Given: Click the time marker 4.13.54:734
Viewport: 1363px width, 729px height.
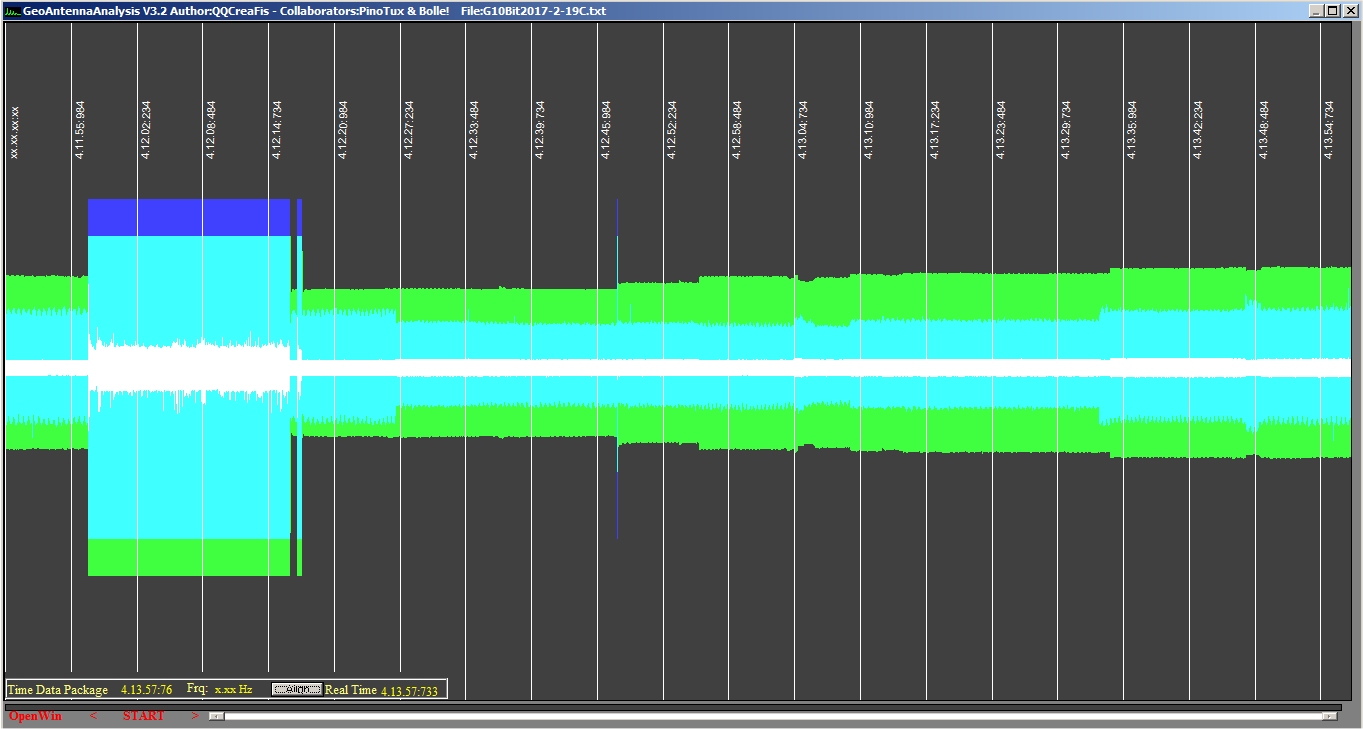Looking at the screenshot, I should (x=1329, y=130).
